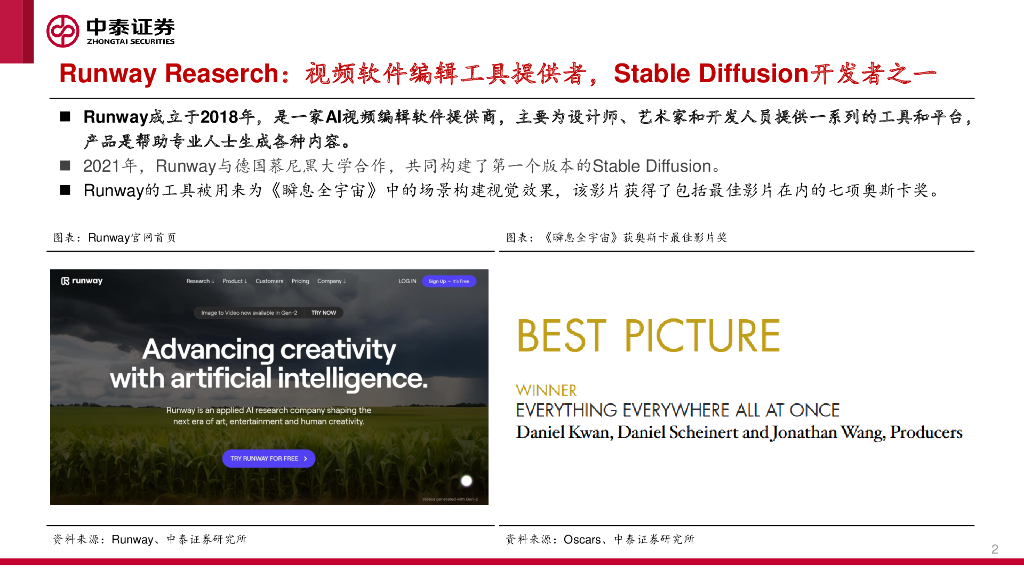Click the ZHONGTAI SECURITIES wordmark text

click(131, 41)
